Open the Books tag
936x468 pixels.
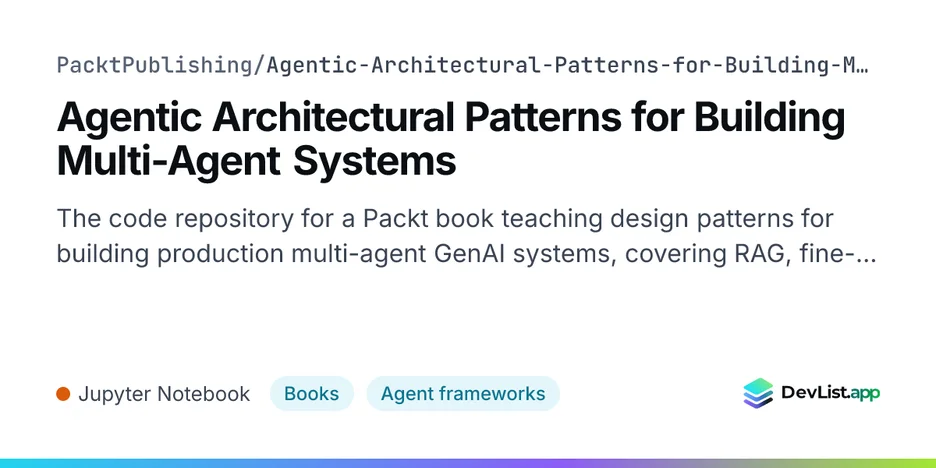pos(312,394)
